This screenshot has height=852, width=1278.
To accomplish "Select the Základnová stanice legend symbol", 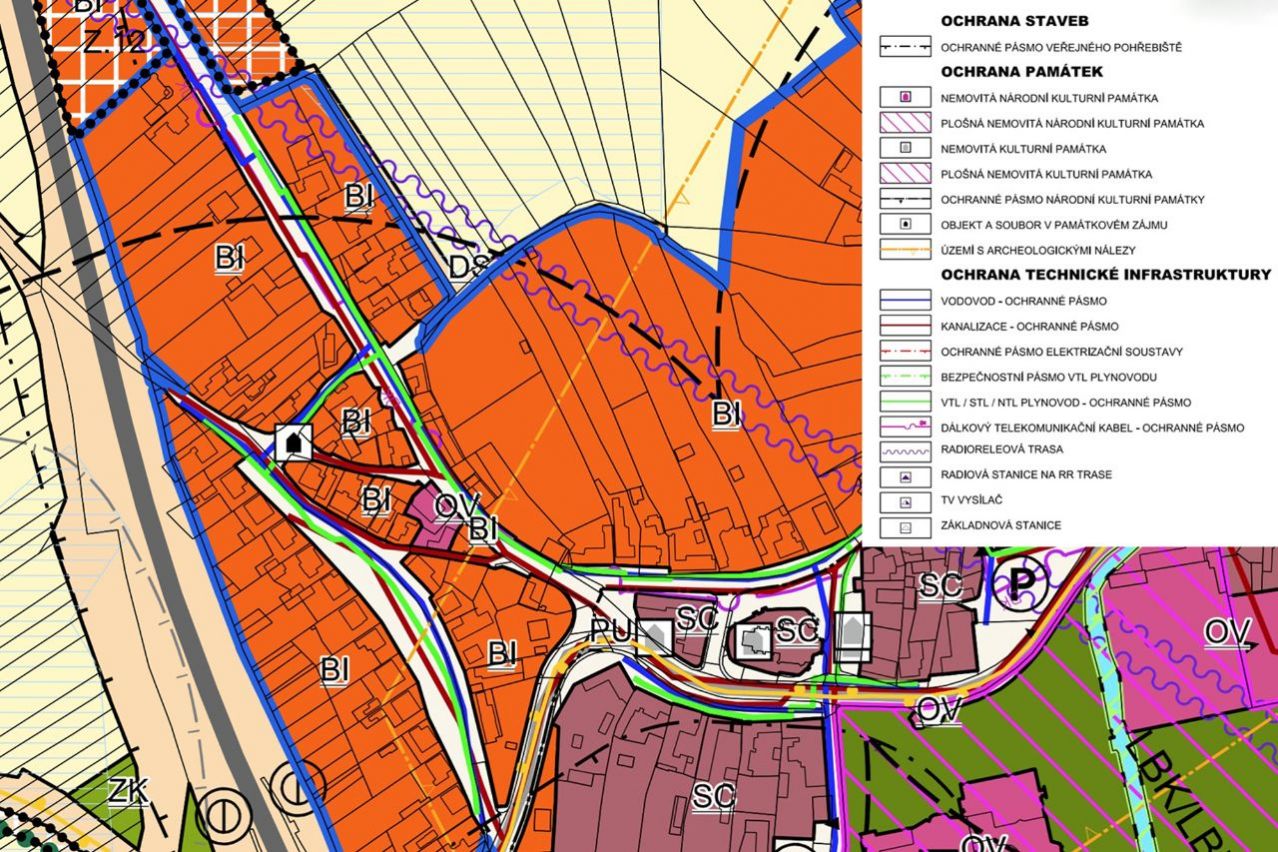I will (x=905, y=525).
